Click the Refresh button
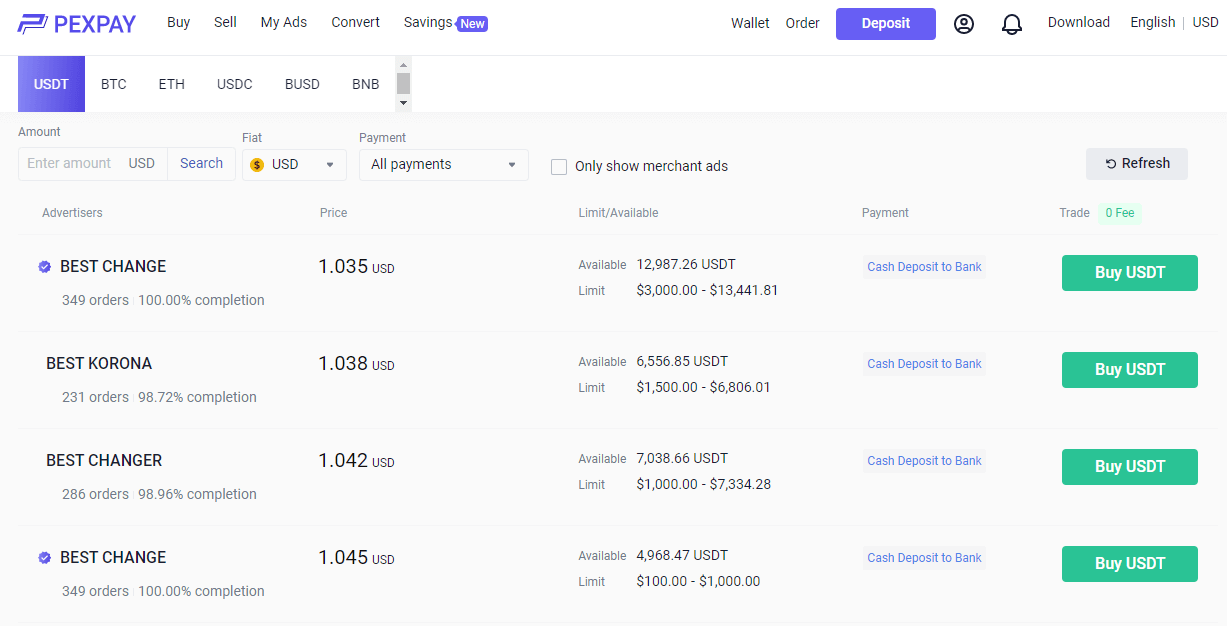Viewport: 1227px width, 626px height. (x=1137, y=164)
